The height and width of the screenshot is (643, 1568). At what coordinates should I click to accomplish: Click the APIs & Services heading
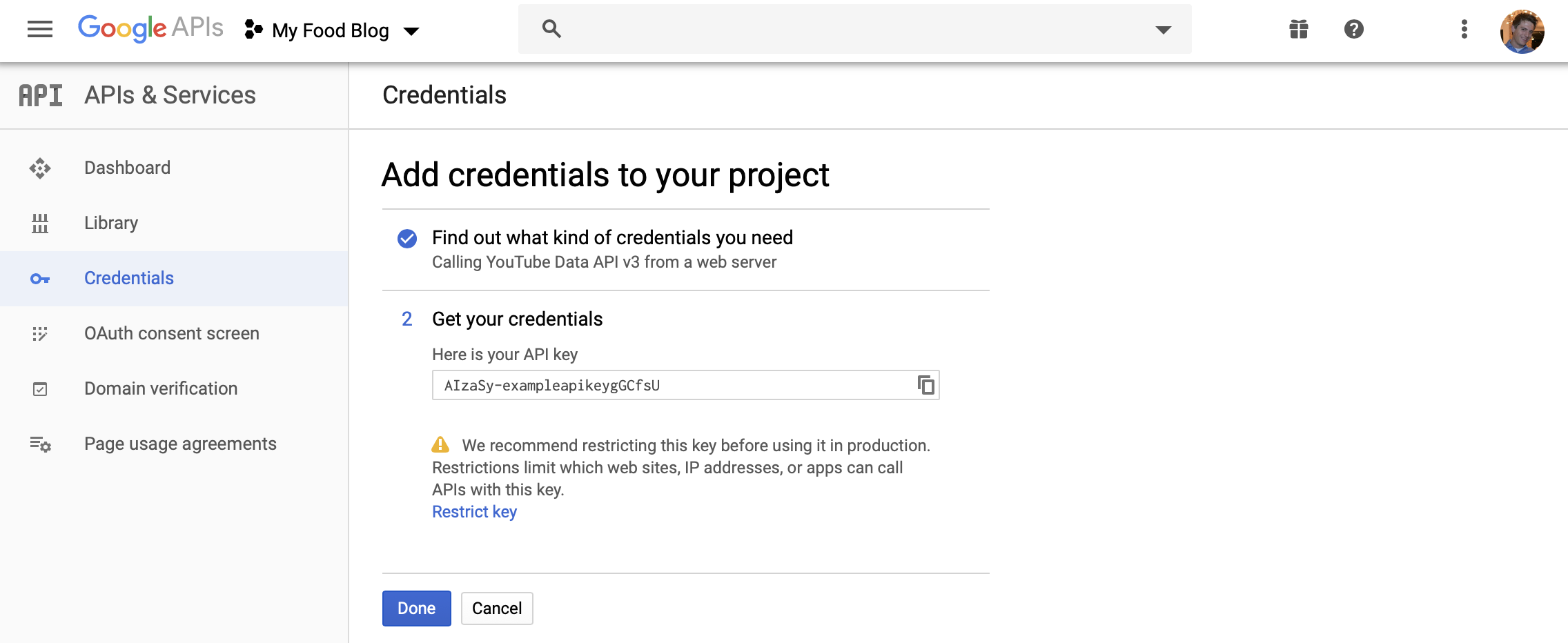170,95
